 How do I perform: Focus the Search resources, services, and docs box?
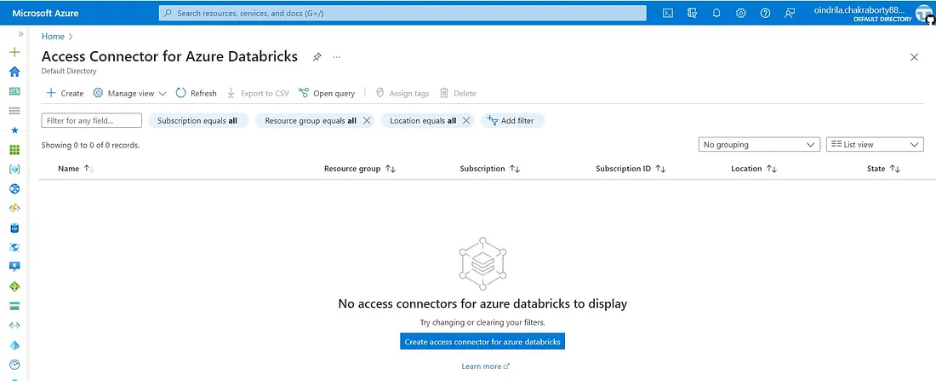(402, 13)
